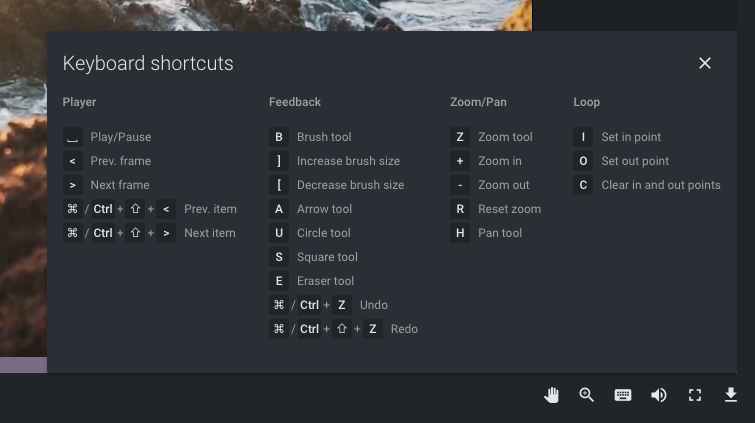
Task: Click the I key for Set in point
Action: (x=583, y=137)
